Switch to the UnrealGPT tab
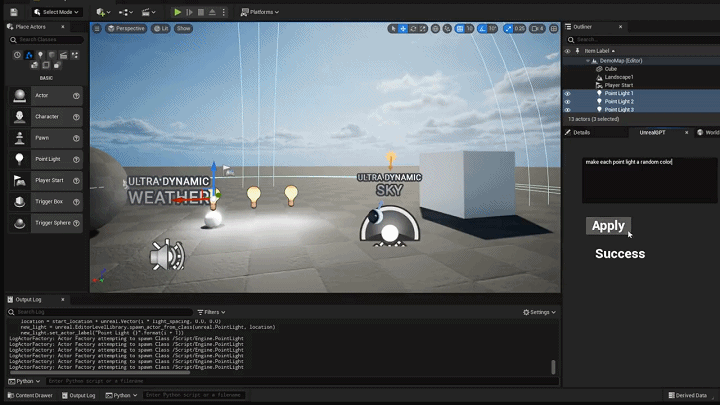Image resolution: width=720 pixels, height=405 pixels. (652, 132)
